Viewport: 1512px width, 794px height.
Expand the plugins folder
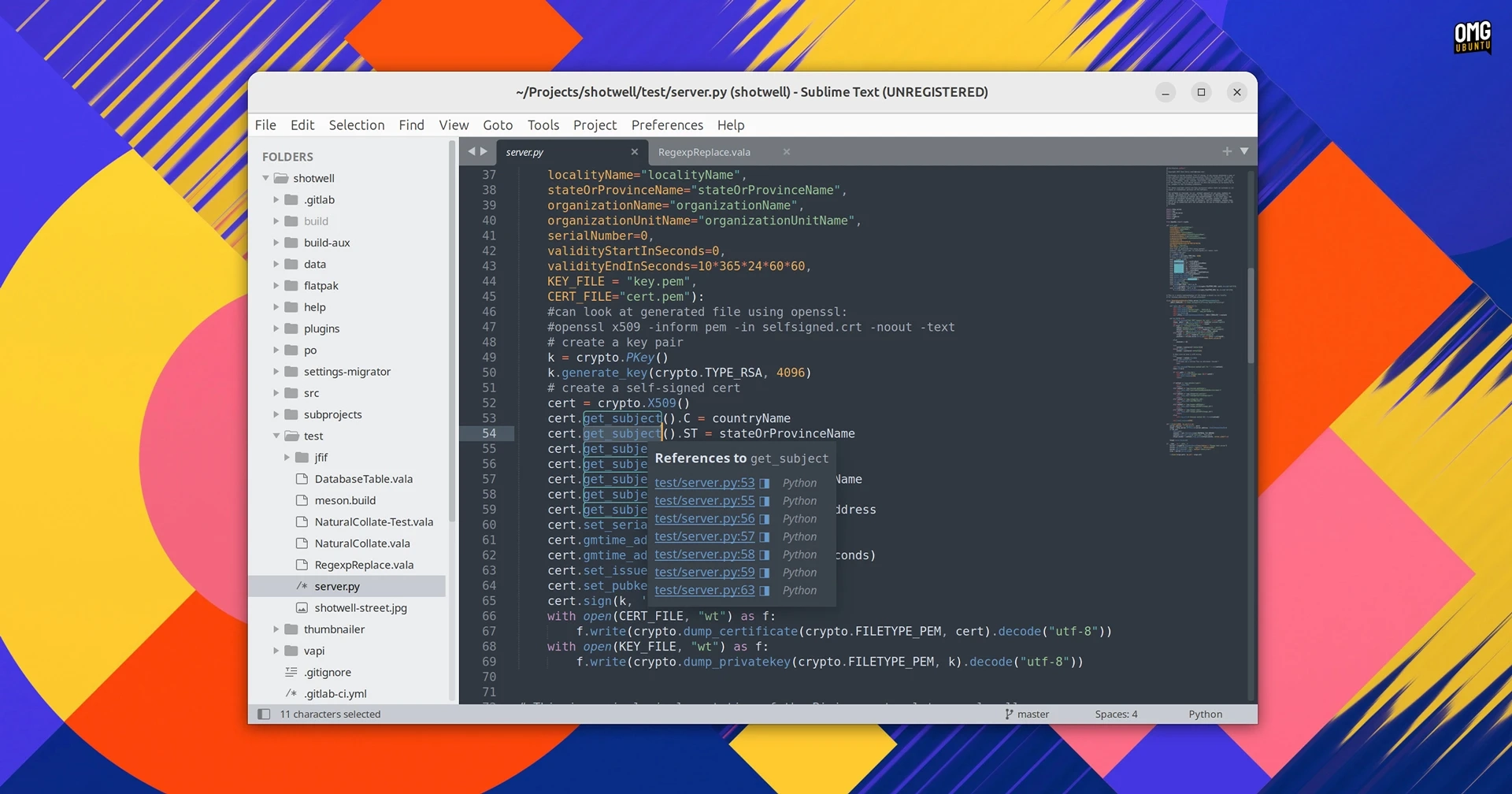click(276, 328)
